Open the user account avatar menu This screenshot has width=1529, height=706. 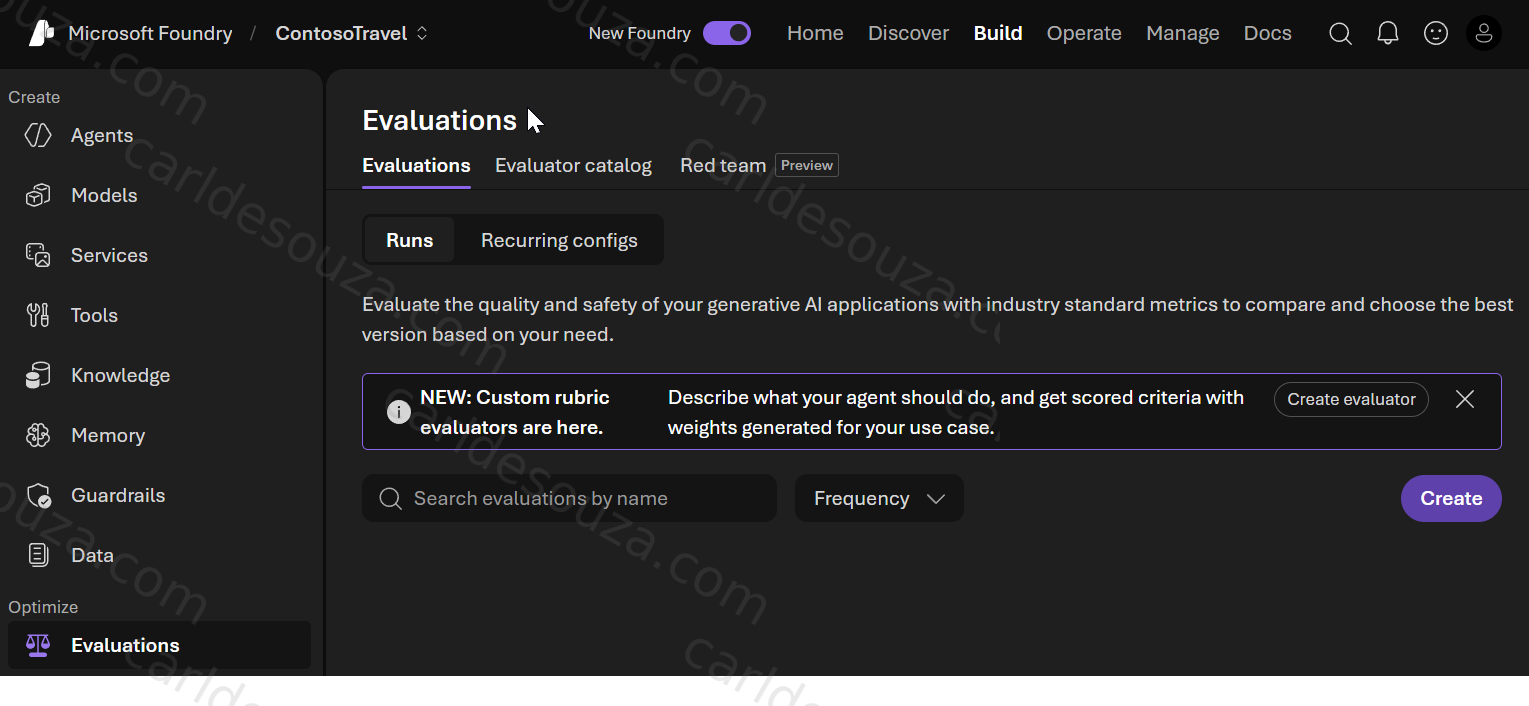[1484, 34]
